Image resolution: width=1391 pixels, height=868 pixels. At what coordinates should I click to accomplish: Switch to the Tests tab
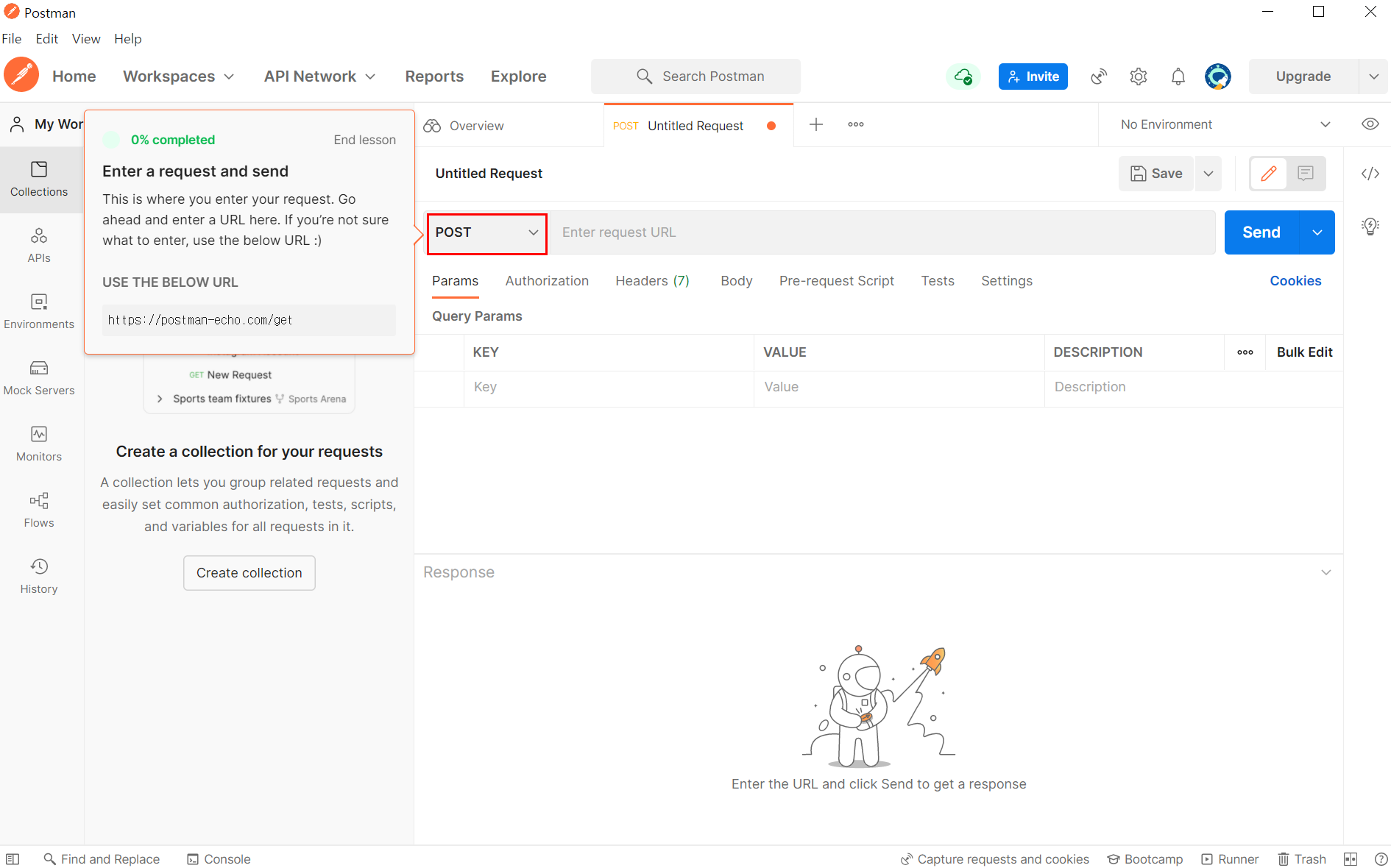pos(938,281)
